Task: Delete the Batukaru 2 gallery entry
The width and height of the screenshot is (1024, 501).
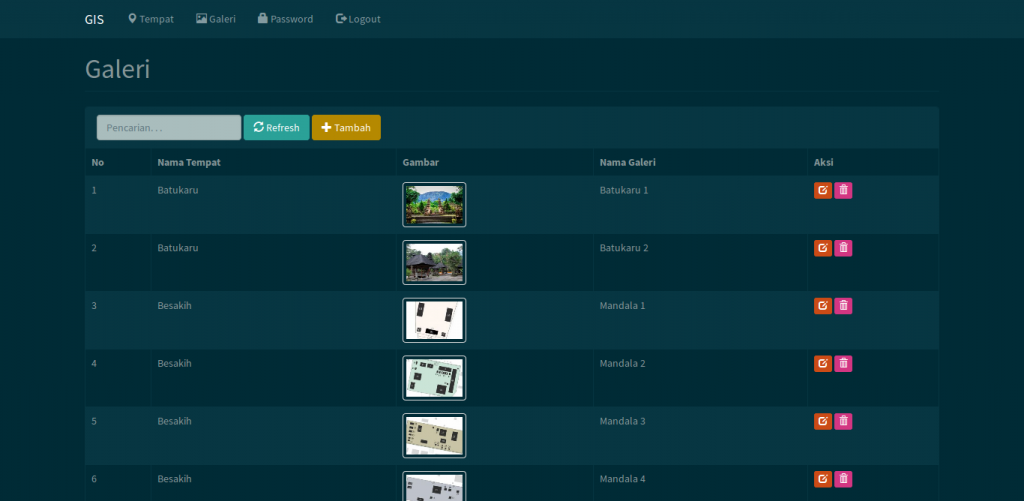Action: coord(843,248)
